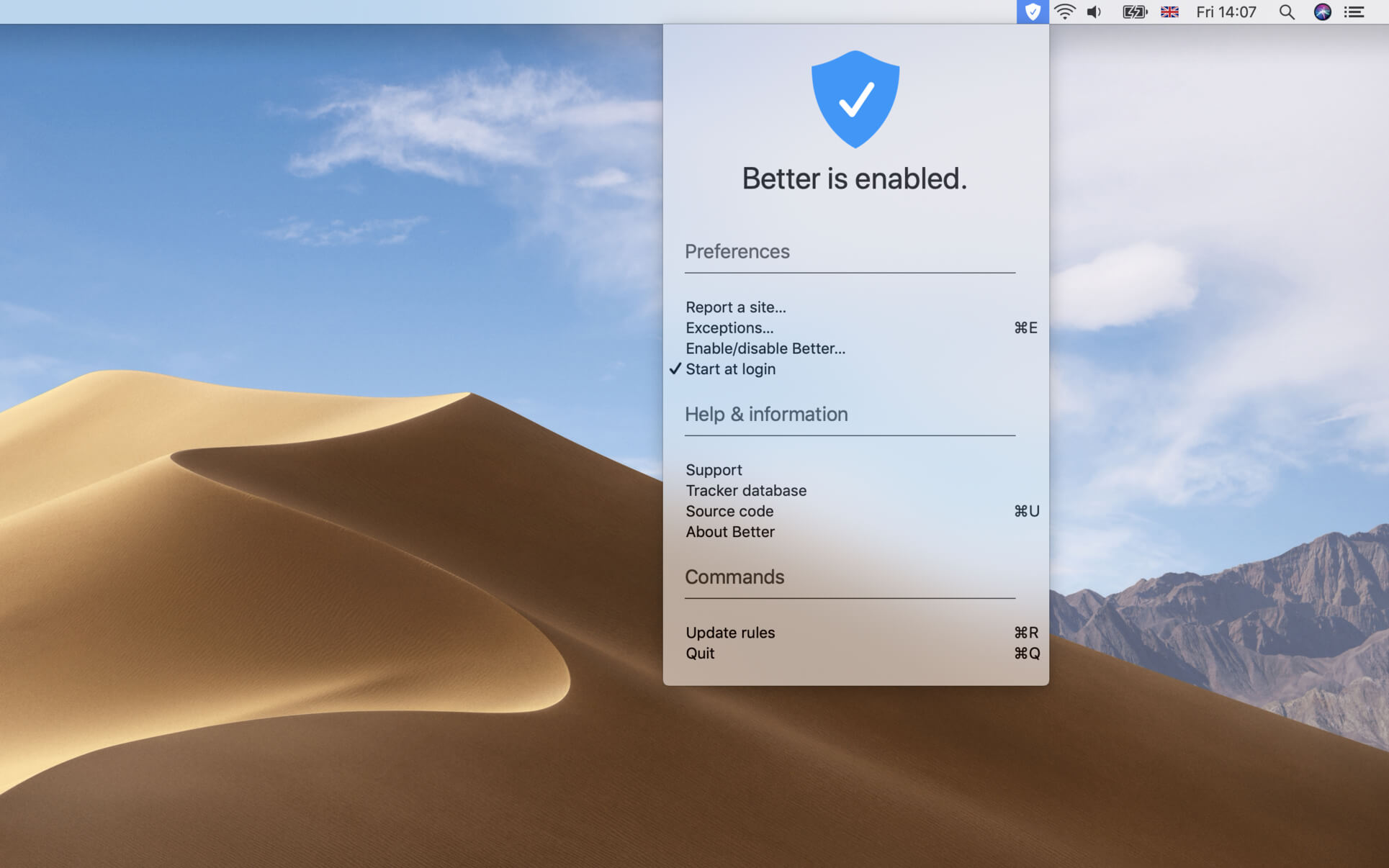Viewport: 1389px width, 868px height.
Task: Choose Report a site menu item
Action: pyautogui.click(x=735, y=307)
